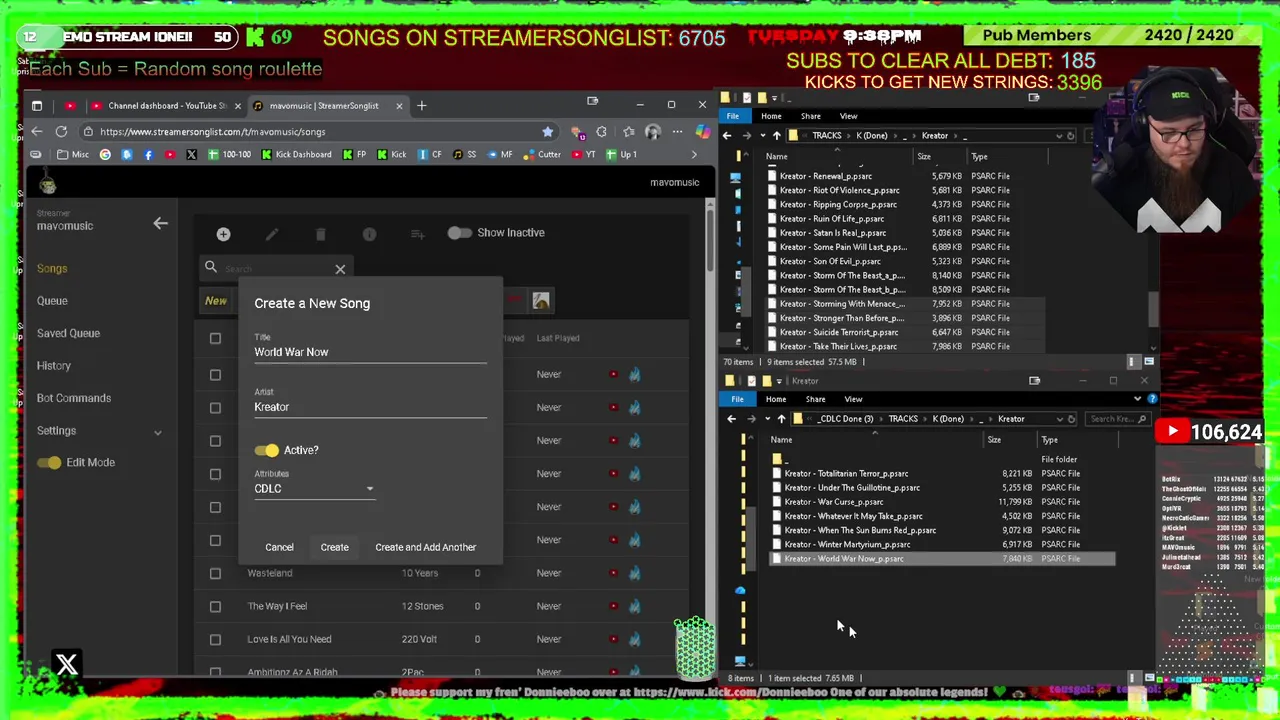Check The Way I Feel row checkbox
Image resolution: width=1280 pixels, height=720 pixels.
tap(215, 606)
